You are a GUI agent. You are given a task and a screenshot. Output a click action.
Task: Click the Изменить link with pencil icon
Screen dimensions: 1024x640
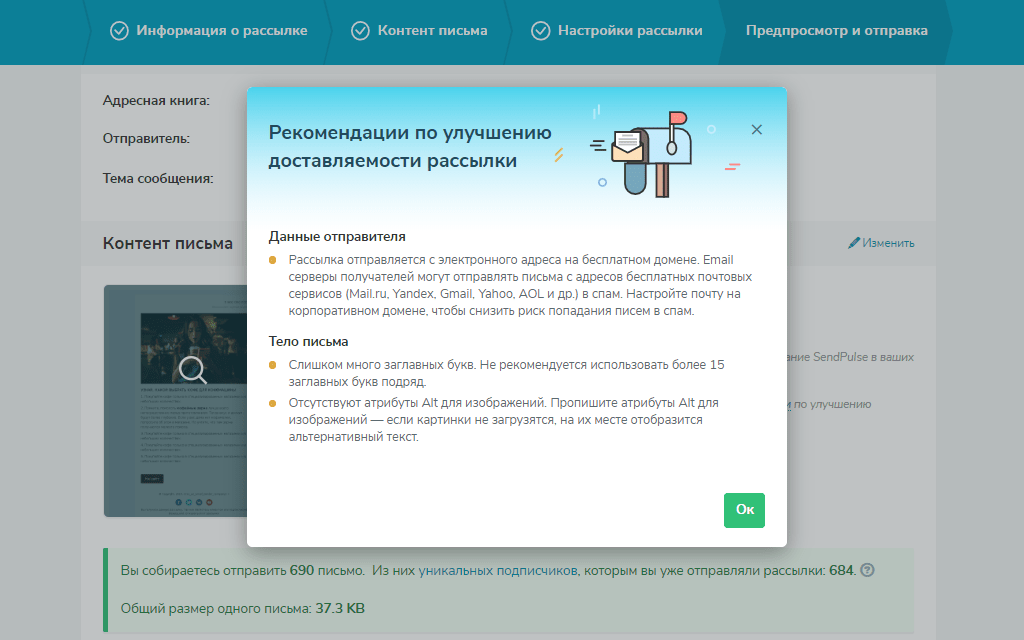(x=881, y=243)
